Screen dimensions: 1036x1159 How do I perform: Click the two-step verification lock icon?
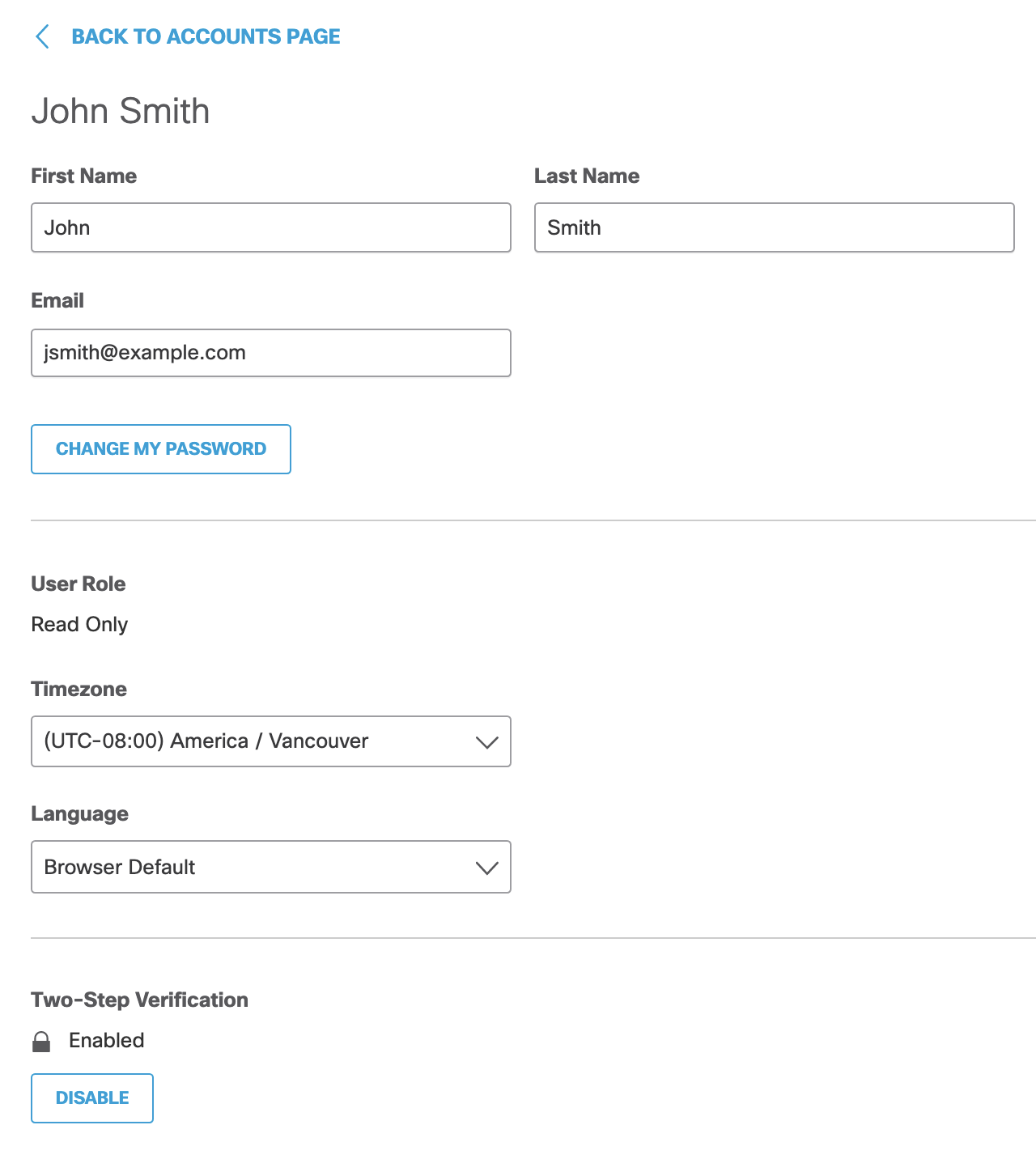[41, 1042]
